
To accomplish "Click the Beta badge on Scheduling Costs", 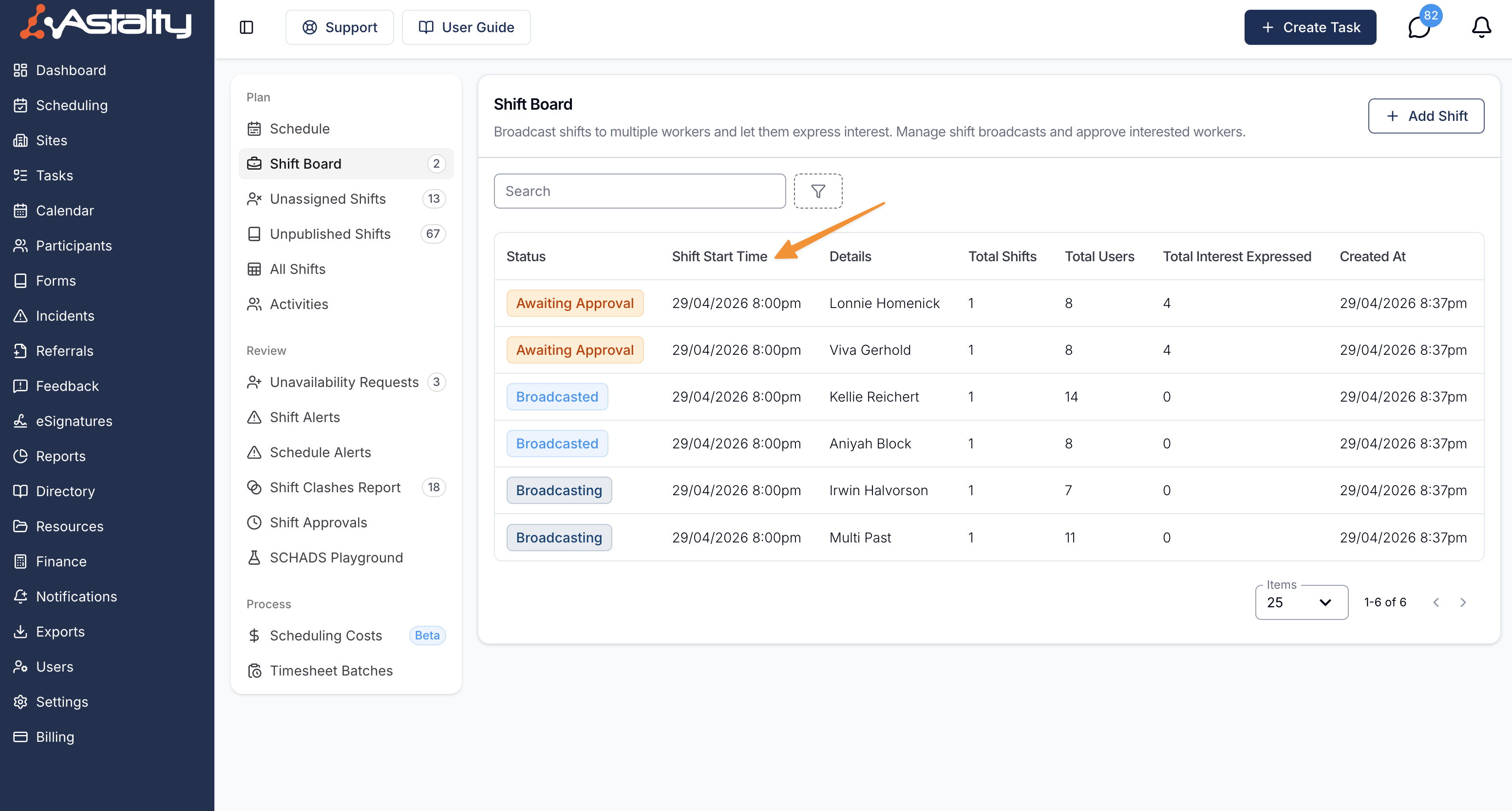I will click(427, 636).
